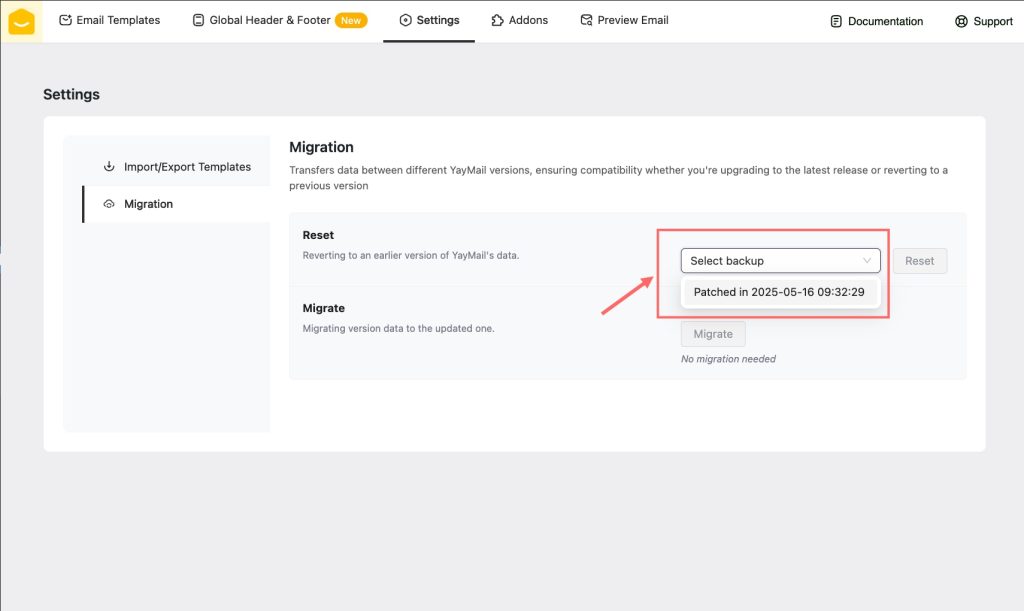Switch to the Settings tab
The width and height of the screenshot is (1024, 611).
429,20
